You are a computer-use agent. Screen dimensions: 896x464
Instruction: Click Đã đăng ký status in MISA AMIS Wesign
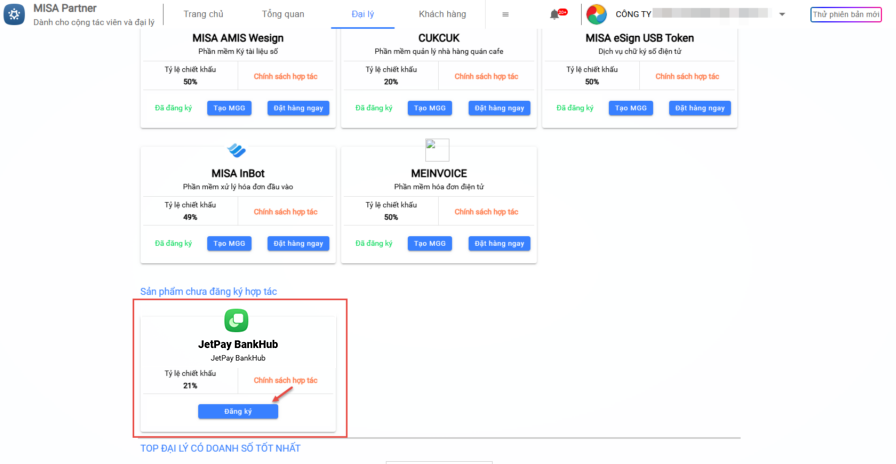pyautogui.click(x=173, y=108)
